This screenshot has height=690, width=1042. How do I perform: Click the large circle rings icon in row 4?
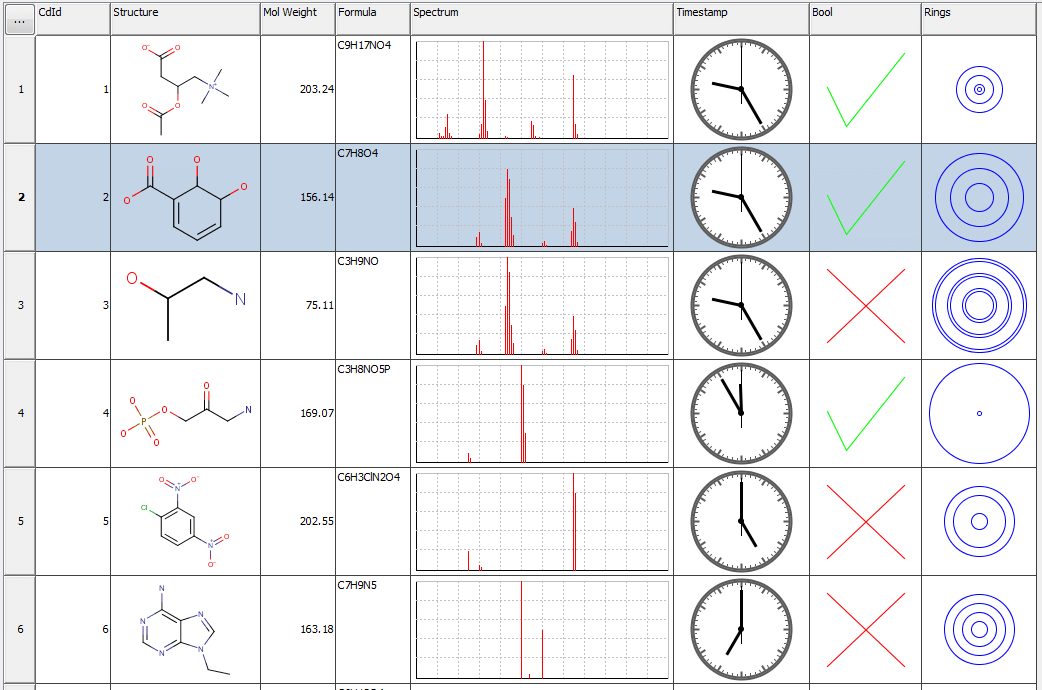tap(979, 414)
